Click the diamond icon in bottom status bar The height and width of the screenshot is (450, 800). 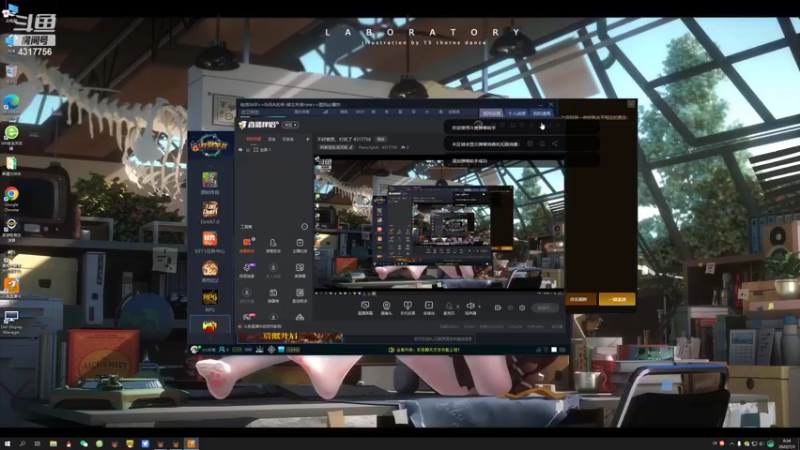click(271, 349)
